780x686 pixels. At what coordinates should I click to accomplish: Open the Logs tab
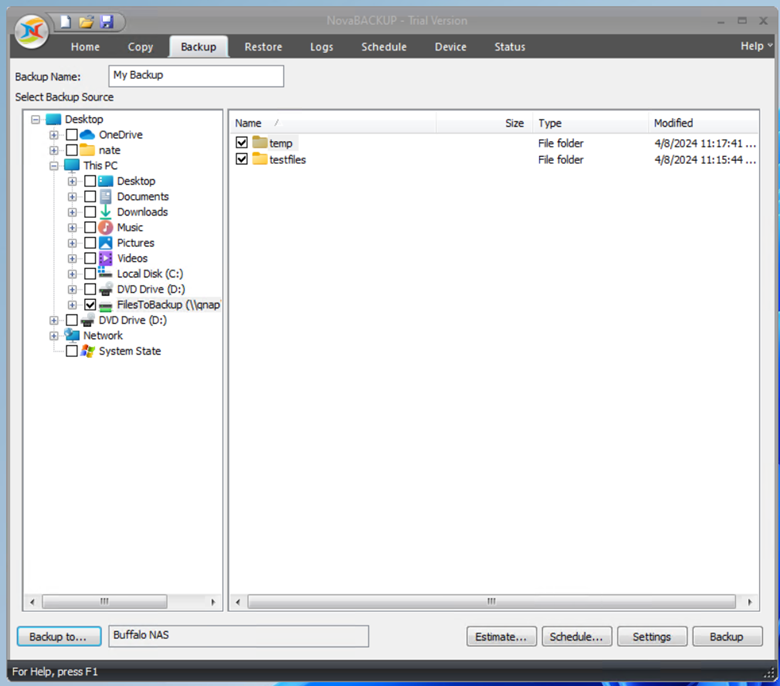click(321, 47)
